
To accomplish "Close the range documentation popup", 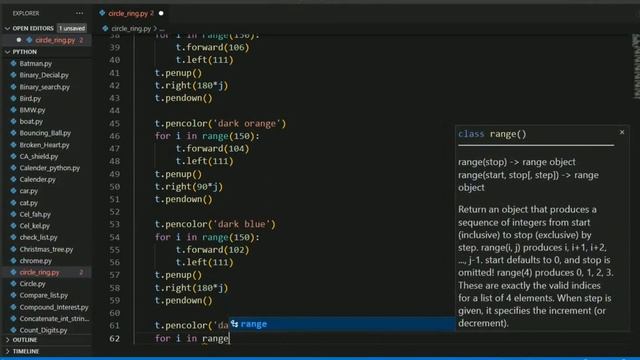I will pos(622,132).
